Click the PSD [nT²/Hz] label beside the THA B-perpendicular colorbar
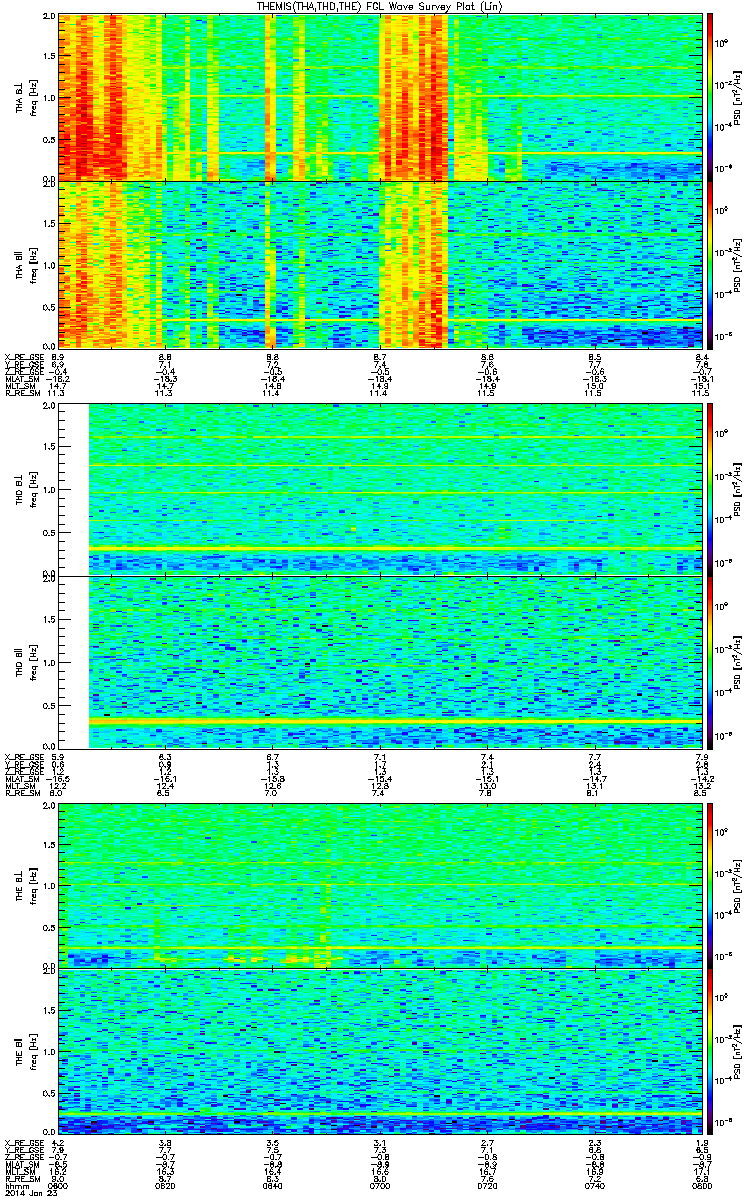The width and height of the screenshot is (750, 1200). click(737, 97)
